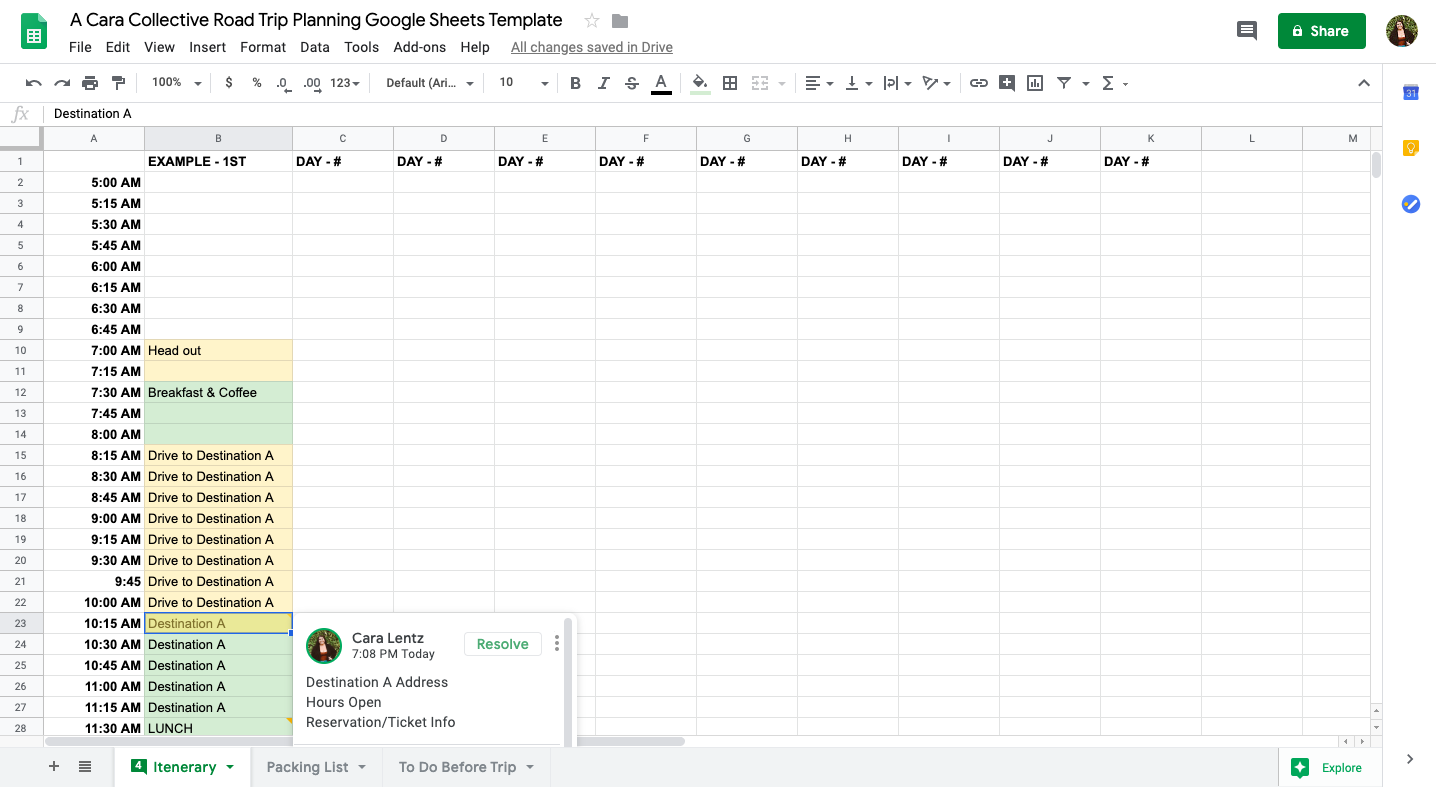The height and width of the screenshot is (787, 1436).
Task: Click the horizontal scrollbar
Action: 366,741
